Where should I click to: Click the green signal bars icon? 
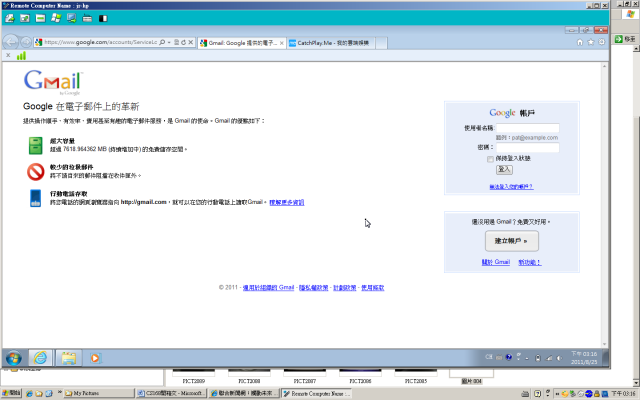(x=21, y=56)
